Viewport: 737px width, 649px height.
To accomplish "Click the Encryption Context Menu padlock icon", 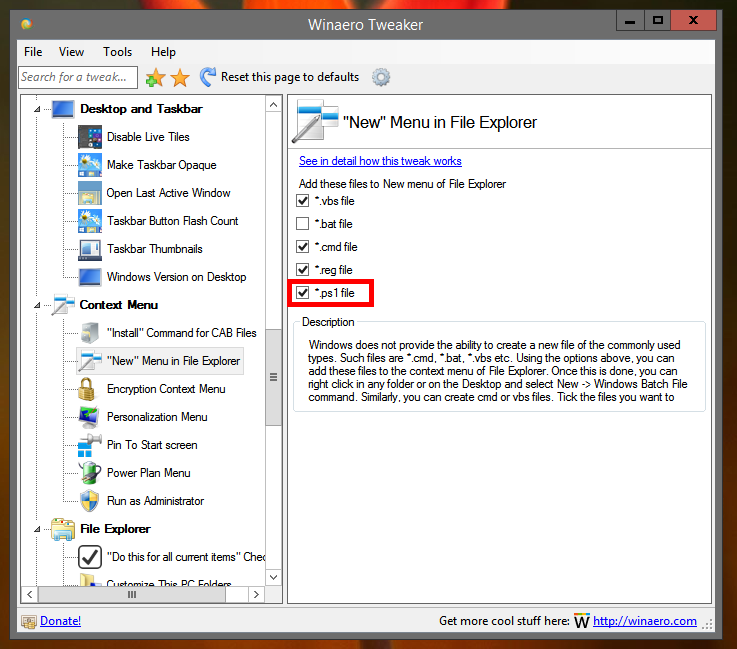I will pyautogui.click(x=87, y=389).
